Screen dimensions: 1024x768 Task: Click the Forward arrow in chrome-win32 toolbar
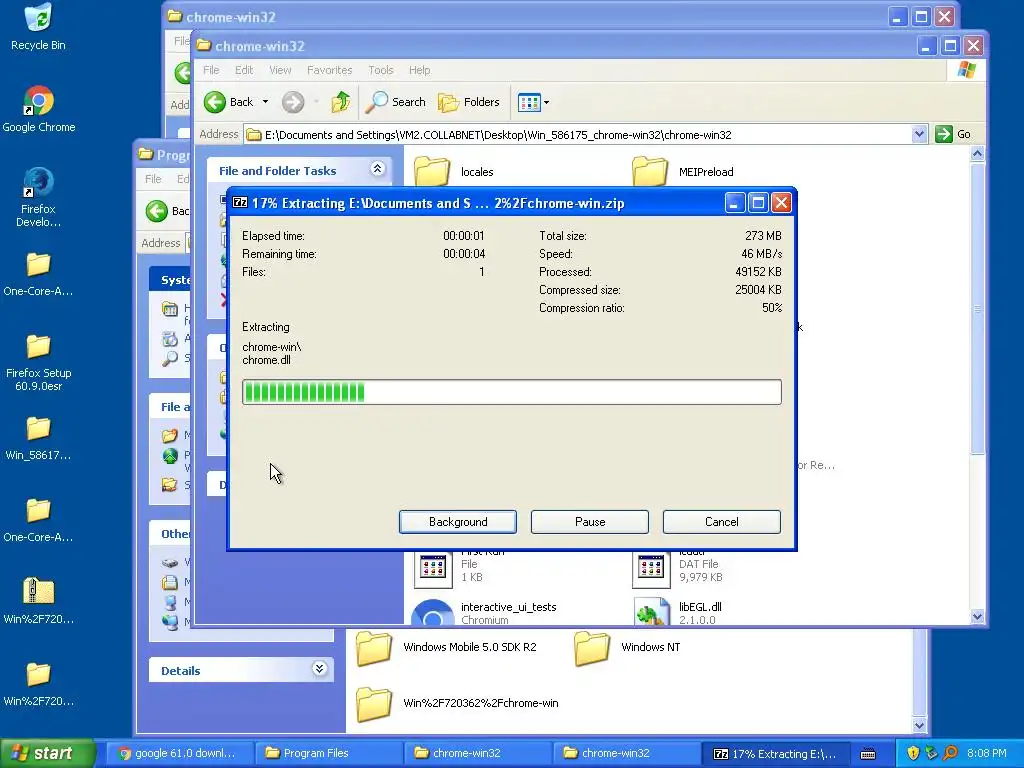pyautogui.click(x=293, y=102)
